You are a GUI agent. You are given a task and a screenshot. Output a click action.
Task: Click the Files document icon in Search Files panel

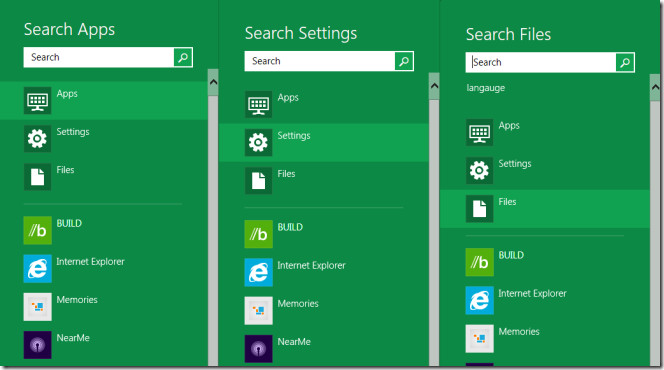(479, 208)
